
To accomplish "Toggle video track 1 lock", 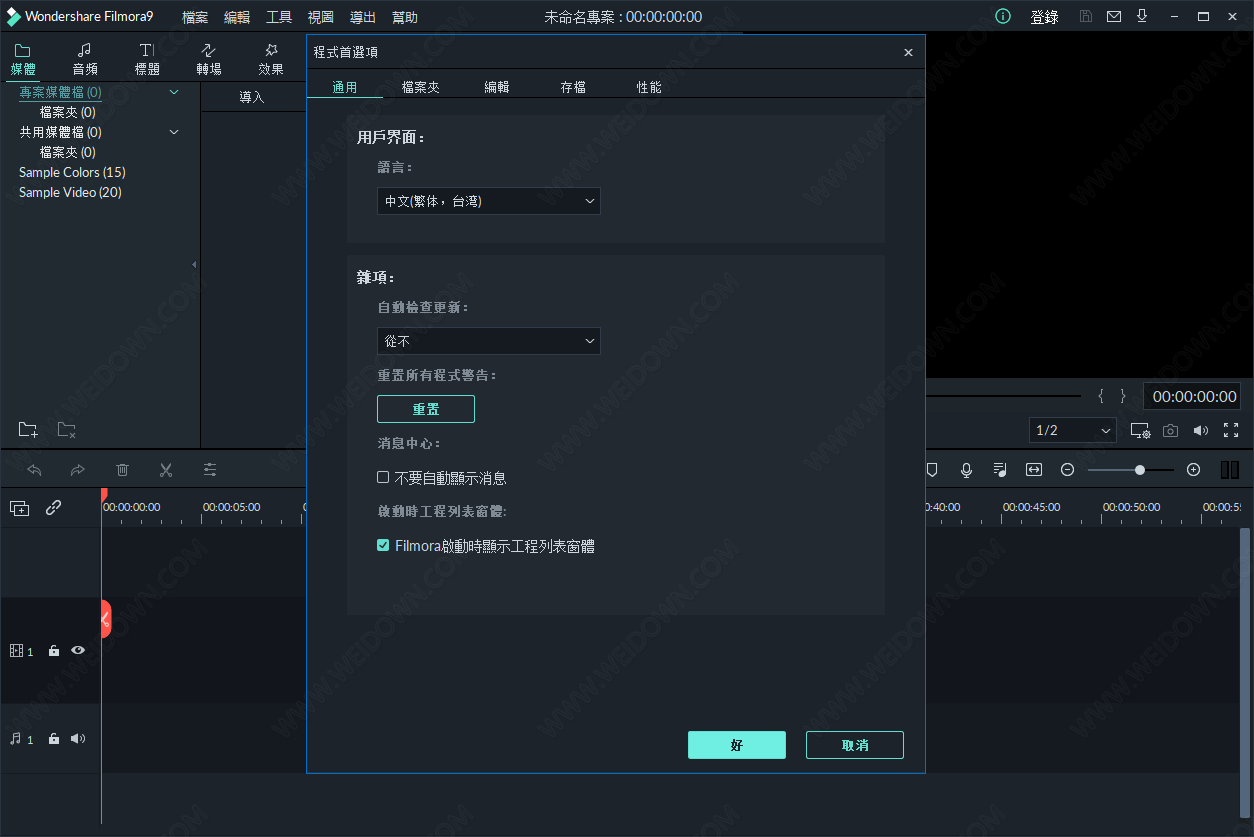I will (54, 651).
